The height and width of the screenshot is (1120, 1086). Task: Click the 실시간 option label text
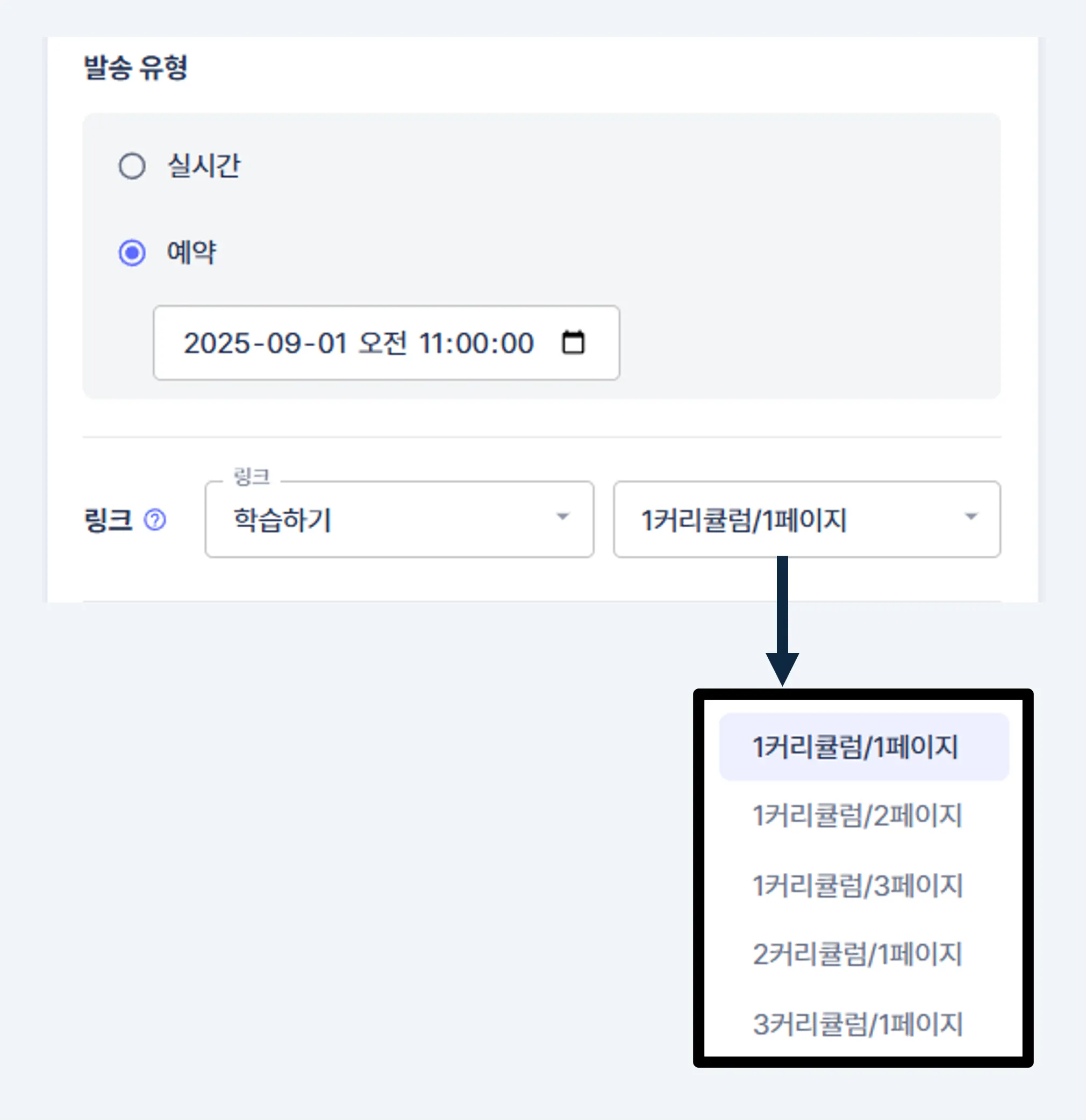pos(203,166)
